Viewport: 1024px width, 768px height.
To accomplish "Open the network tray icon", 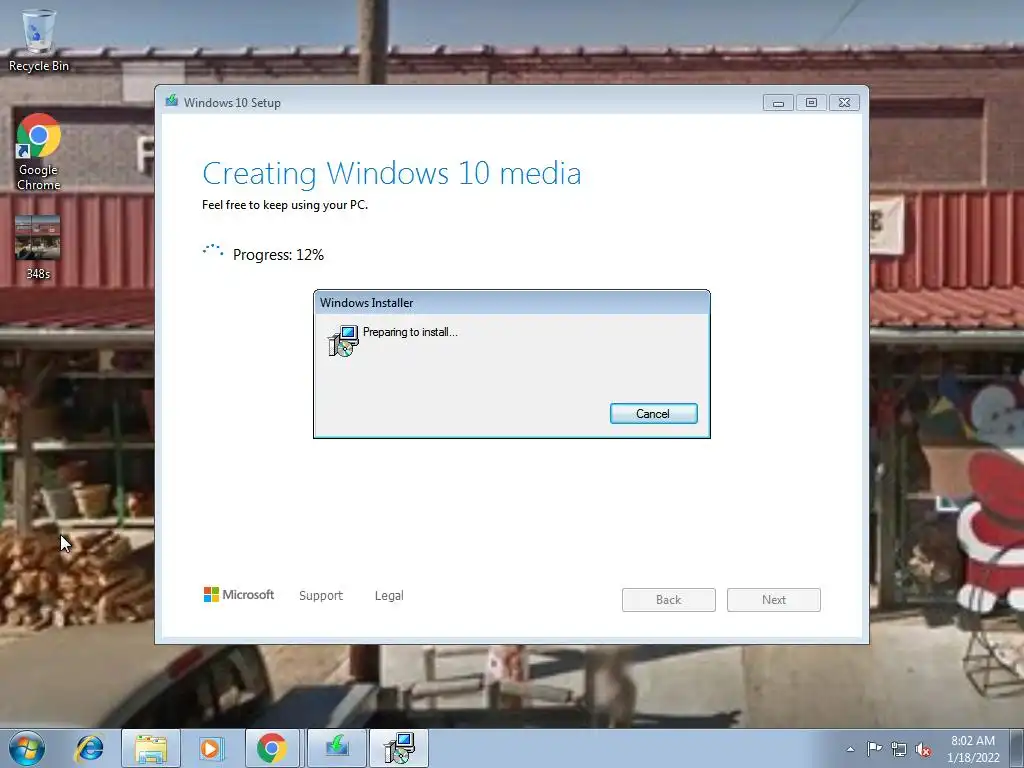I will [x=899, y=749].
